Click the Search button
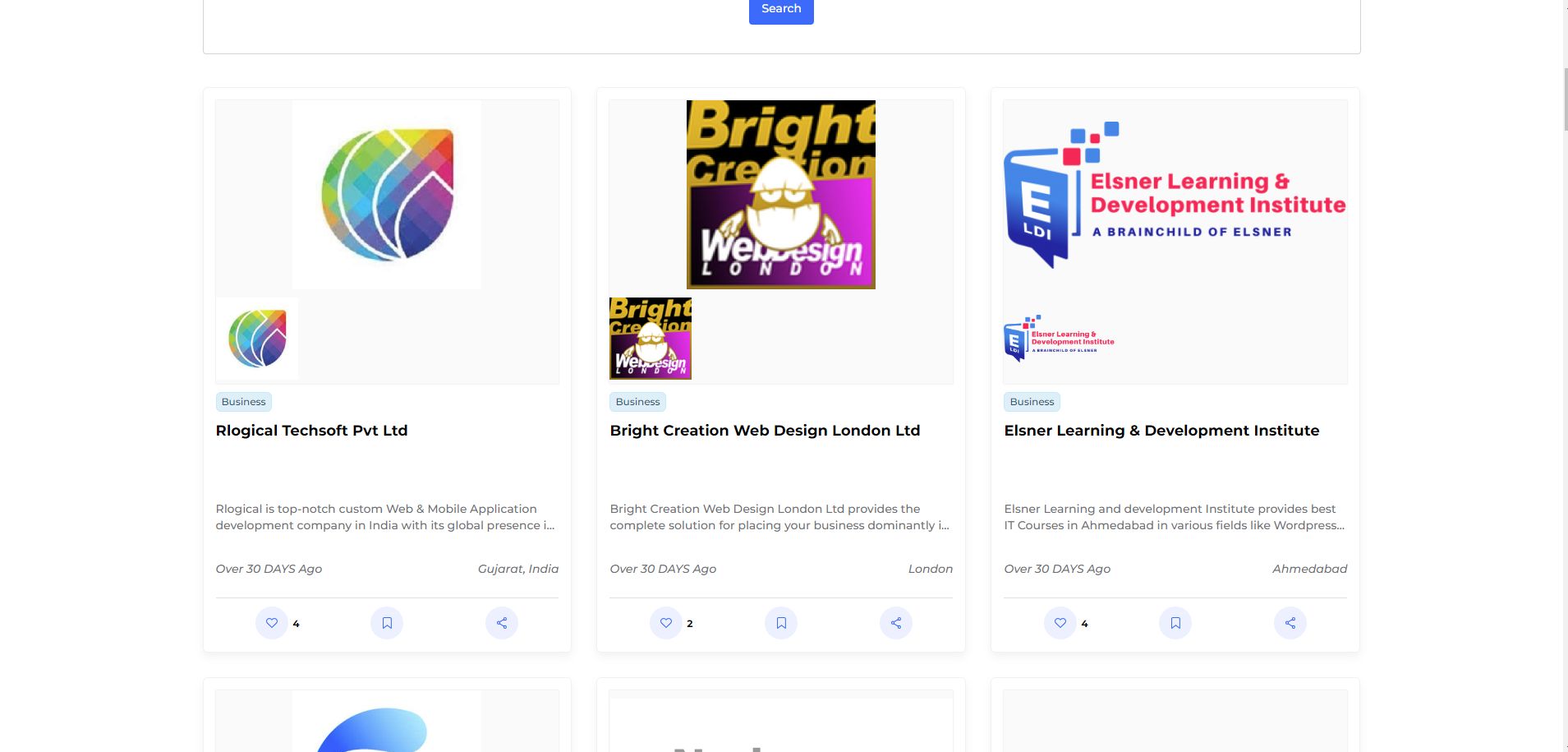The image size is (1568, 752). tap(780, 8)
